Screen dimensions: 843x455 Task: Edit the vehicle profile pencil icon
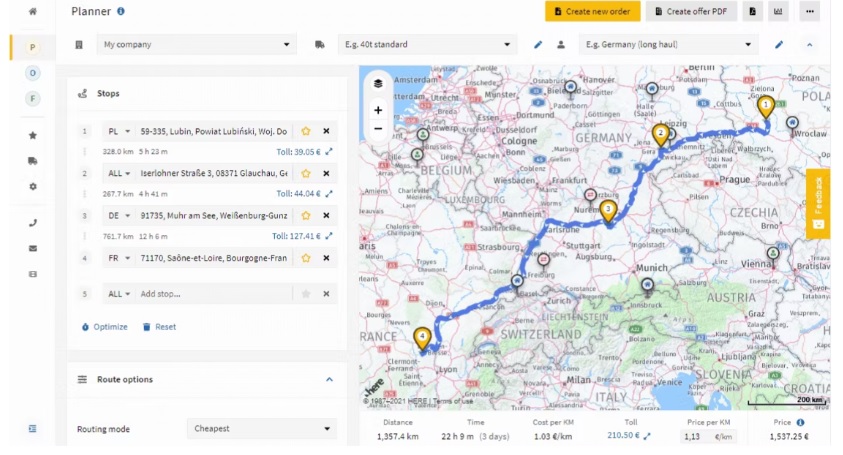tap(538, 45)
